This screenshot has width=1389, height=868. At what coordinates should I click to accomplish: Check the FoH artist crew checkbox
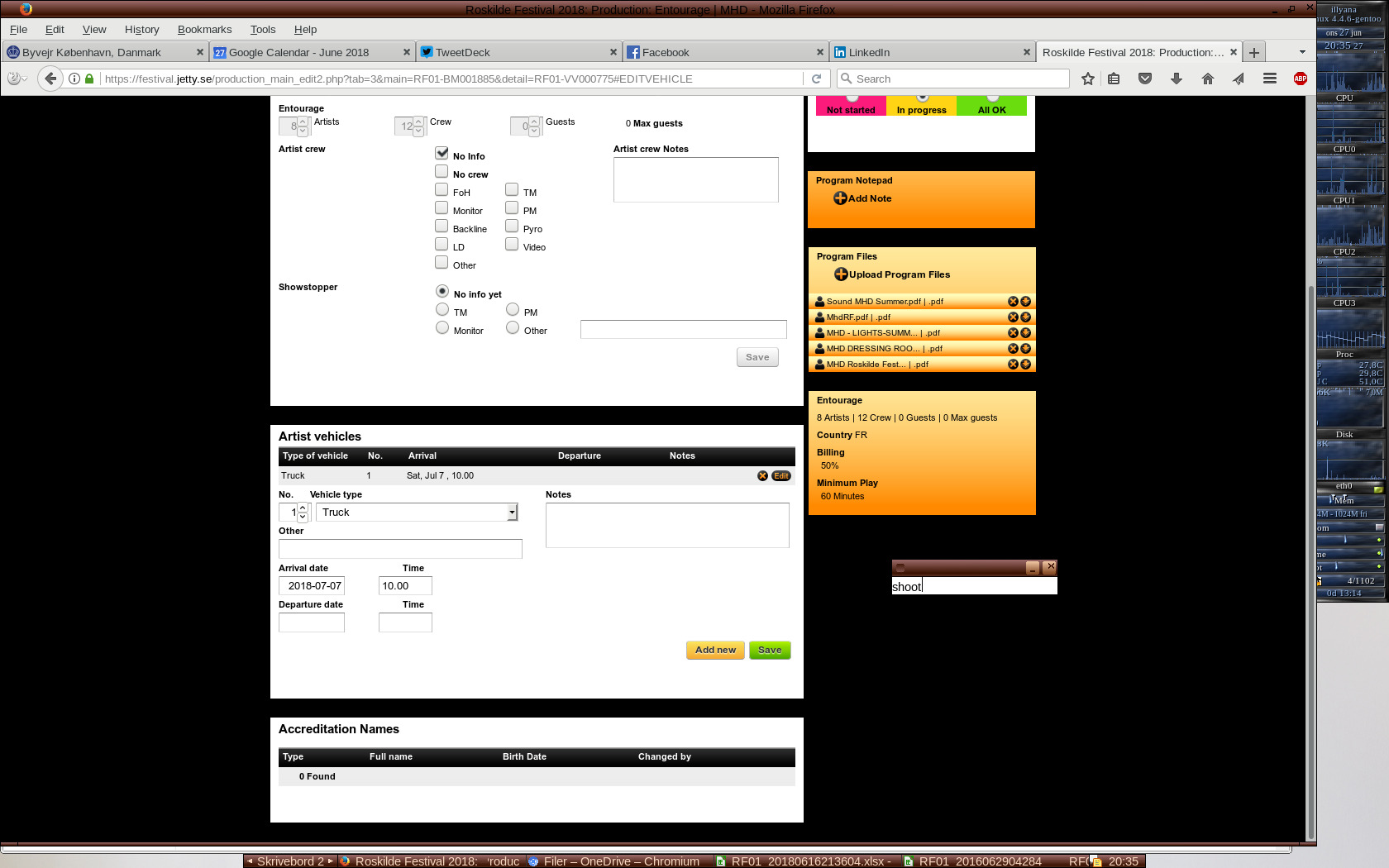tap(442, 190)
